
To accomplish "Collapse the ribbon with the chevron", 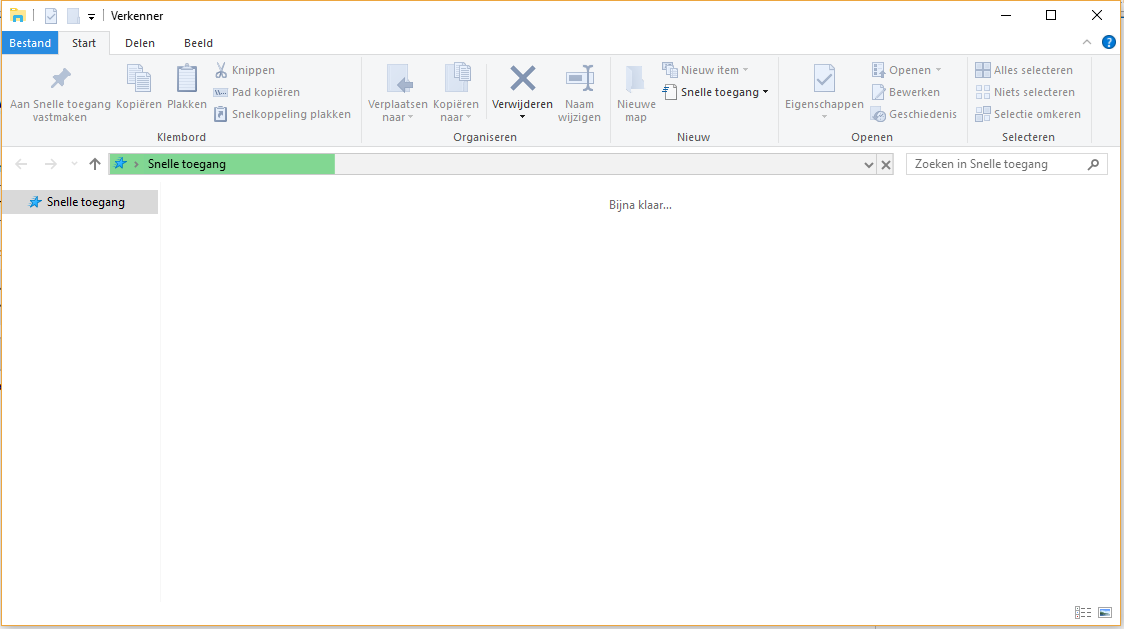I will pyautogui.click(x=1087, y=42).
